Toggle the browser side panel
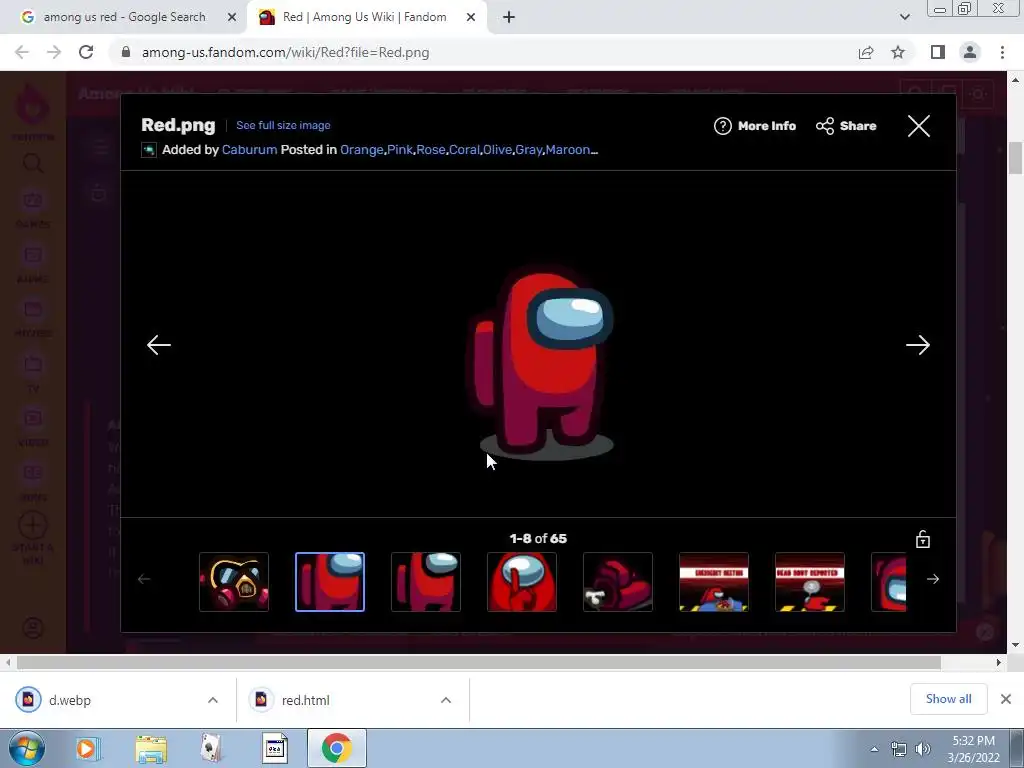1024x768 pixels. tap(938, 52)
